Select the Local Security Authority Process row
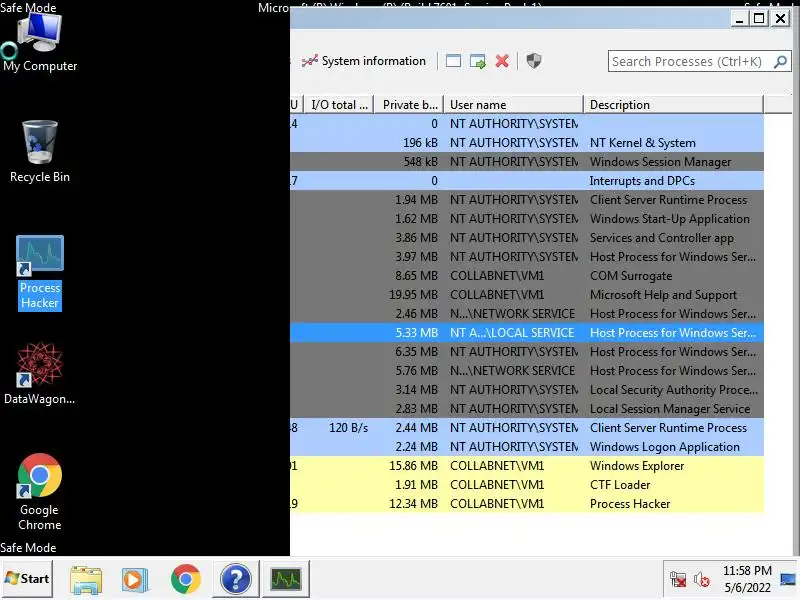 pos(527,390)
